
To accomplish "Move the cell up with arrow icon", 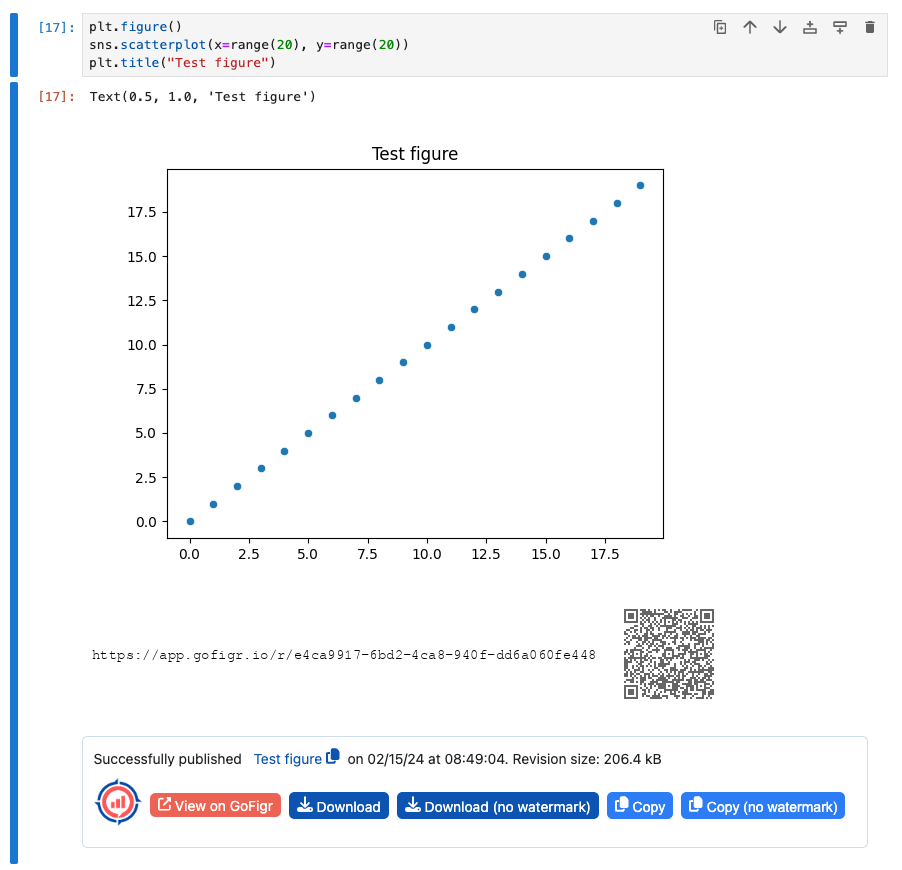I will pyautogui.click(x=750, y=28).
